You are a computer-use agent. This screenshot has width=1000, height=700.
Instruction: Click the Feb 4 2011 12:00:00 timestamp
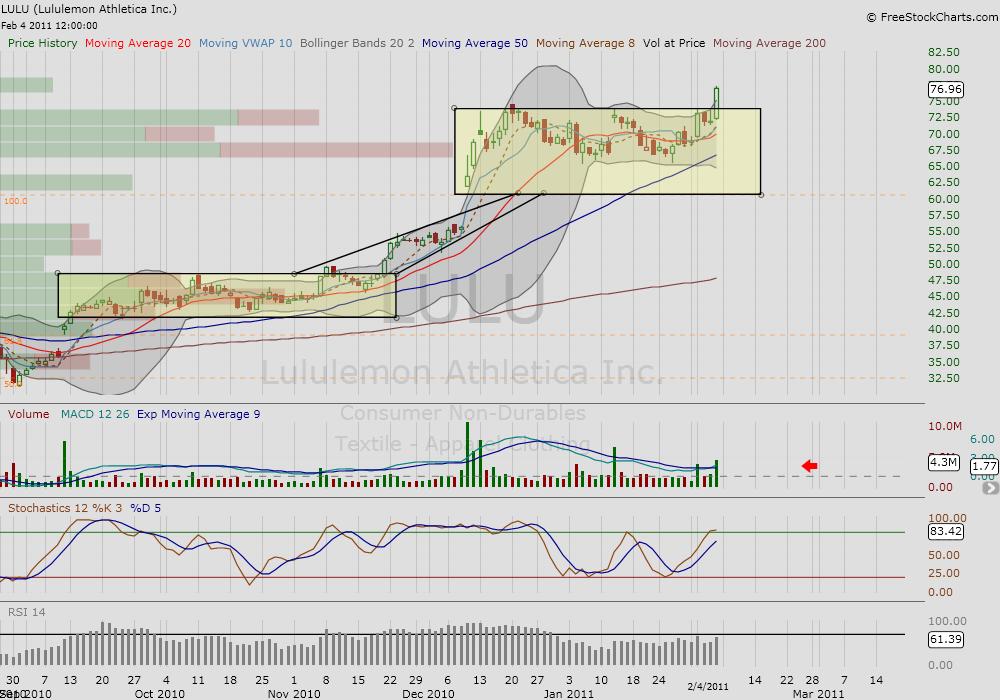(49, 26)
